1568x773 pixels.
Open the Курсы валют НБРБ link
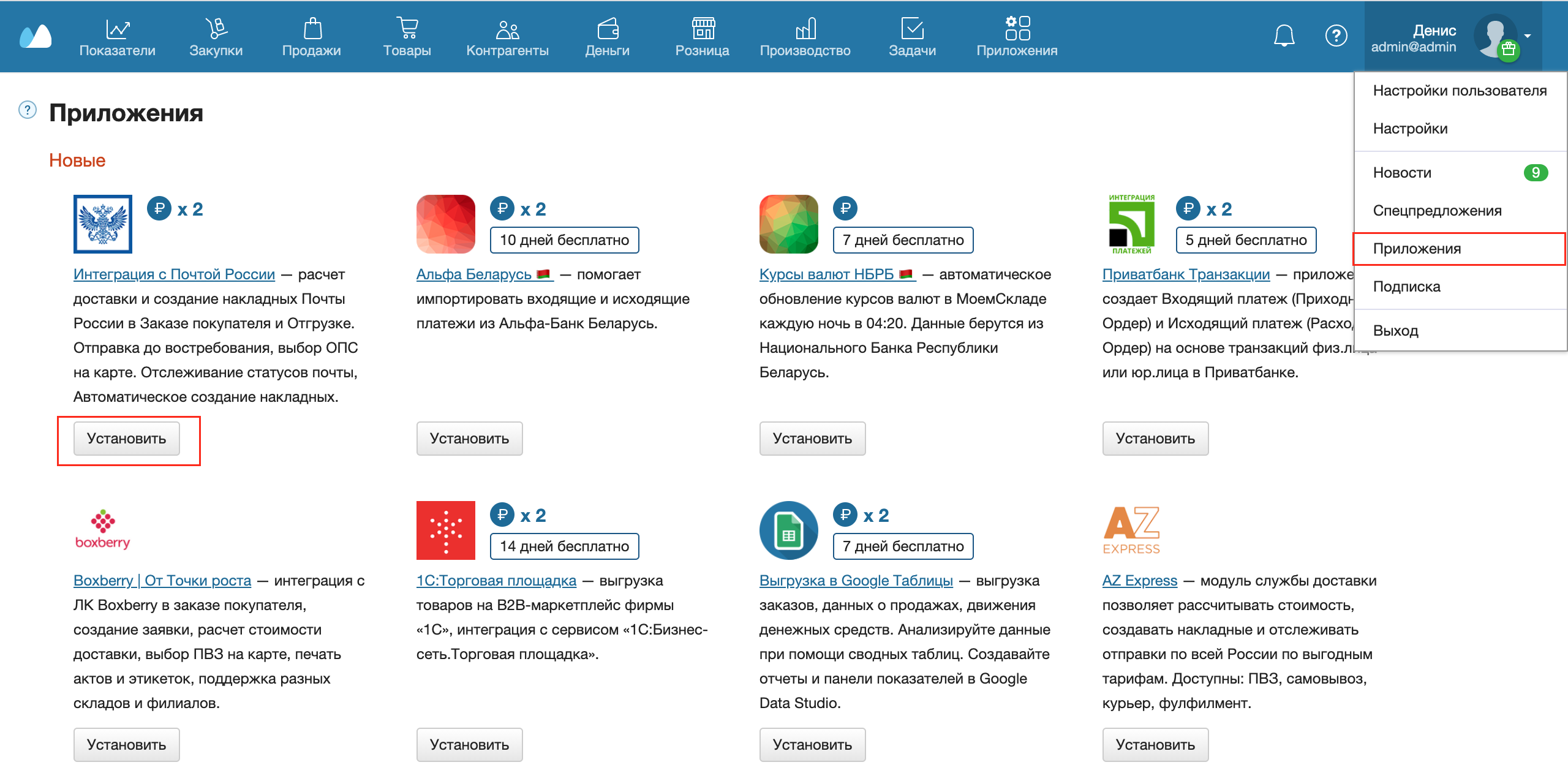click(827, 274)
